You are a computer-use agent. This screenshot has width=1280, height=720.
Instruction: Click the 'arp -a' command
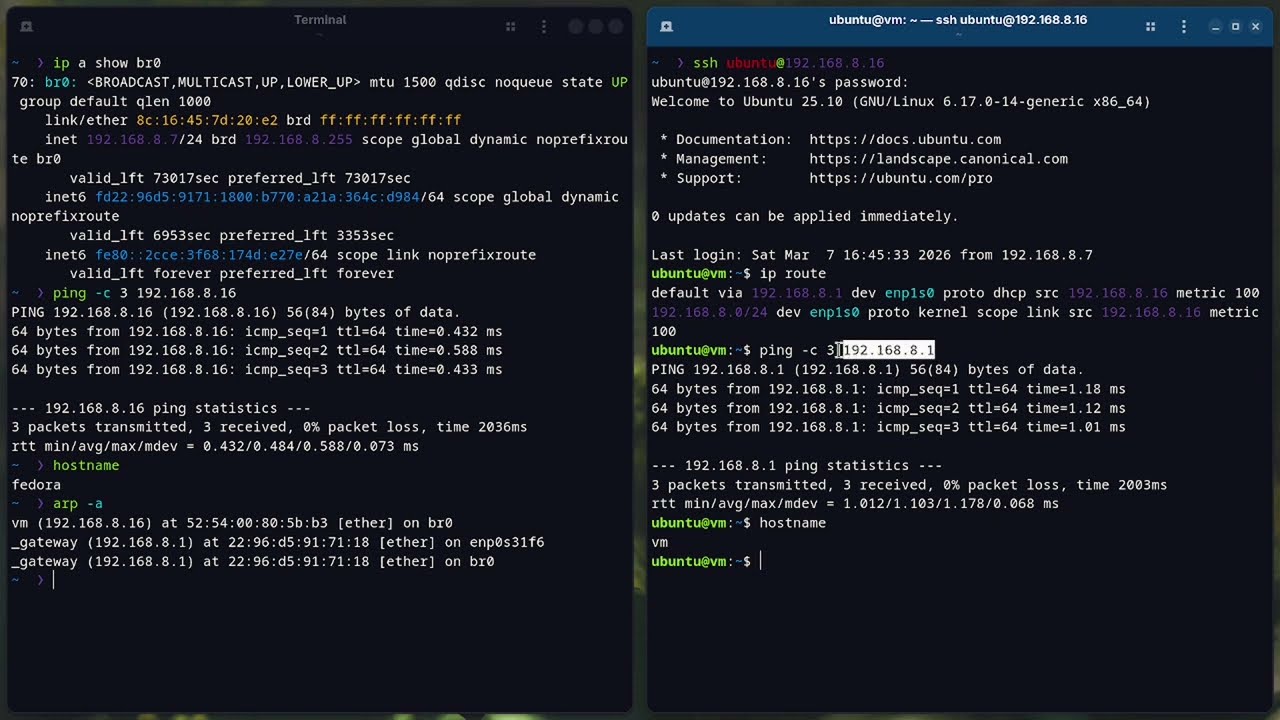[78, 504]
